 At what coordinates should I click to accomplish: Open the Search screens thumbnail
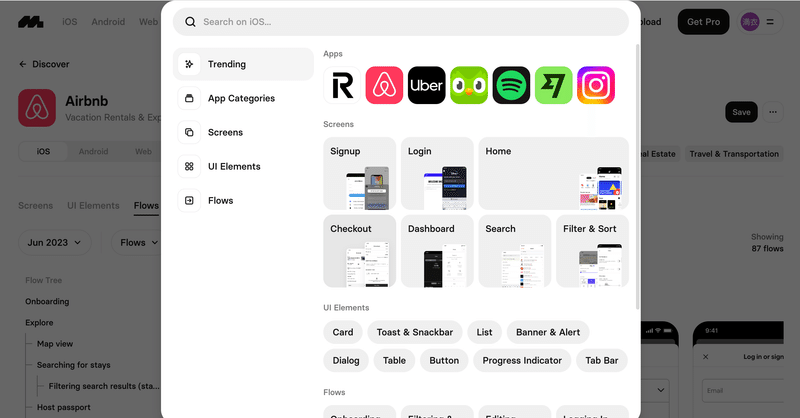click(515, 251)
